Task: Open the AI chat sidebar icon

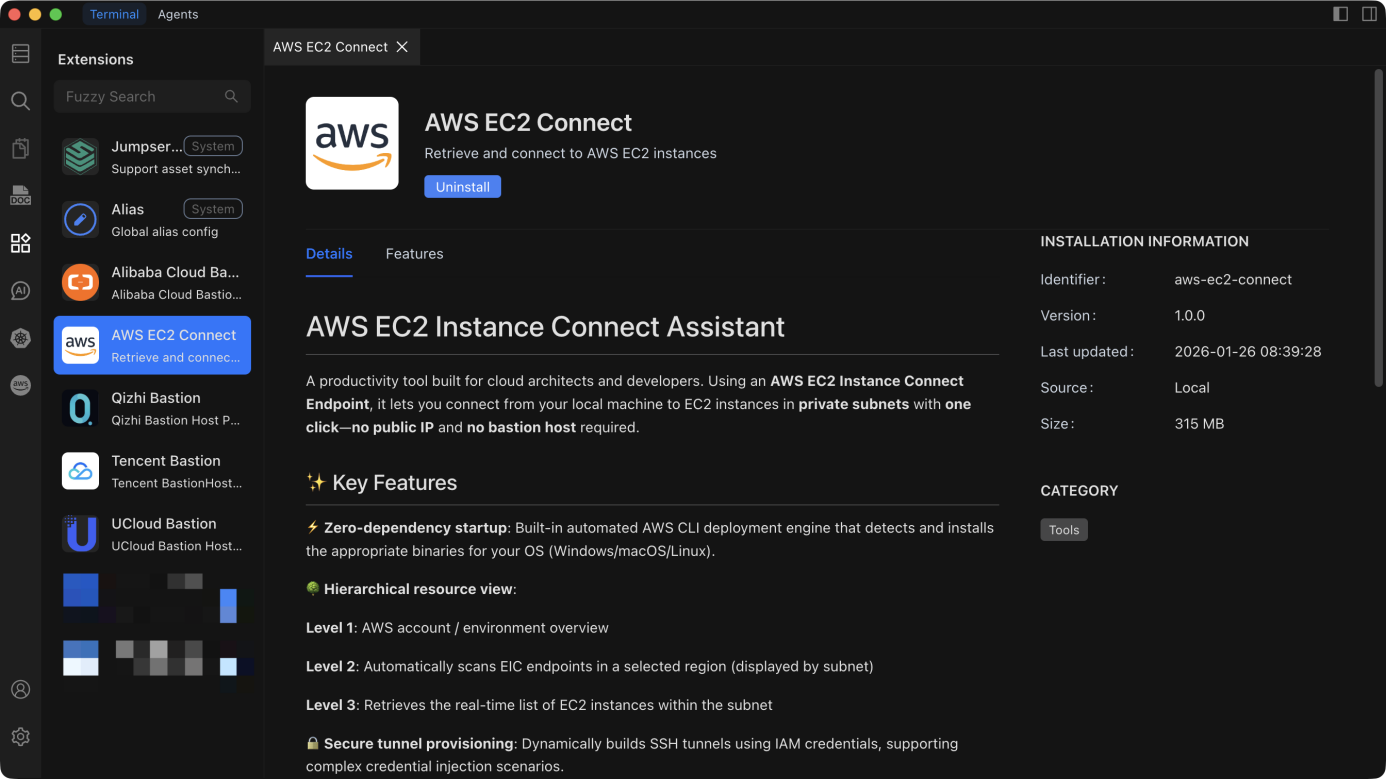Action: point(20,291)
